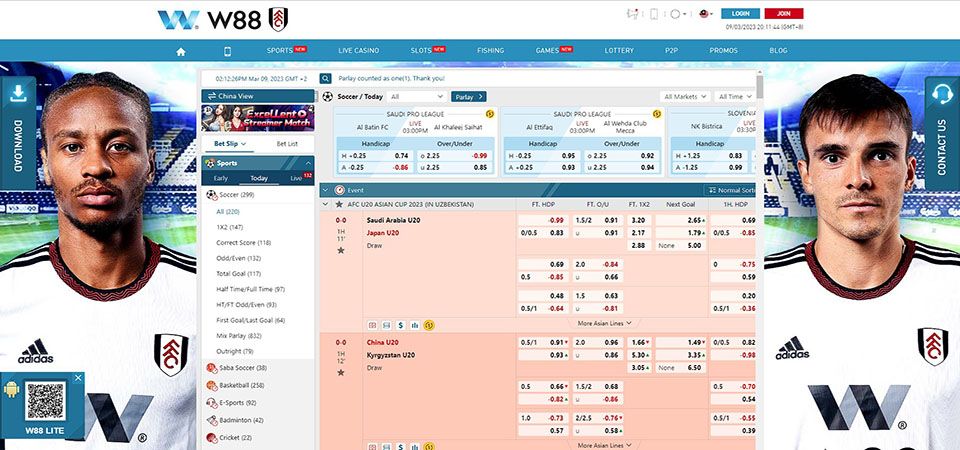The width and height of the screenshot is (960, 450).
Task: Open the Lottery menu
Action: (x=619, y=51)
